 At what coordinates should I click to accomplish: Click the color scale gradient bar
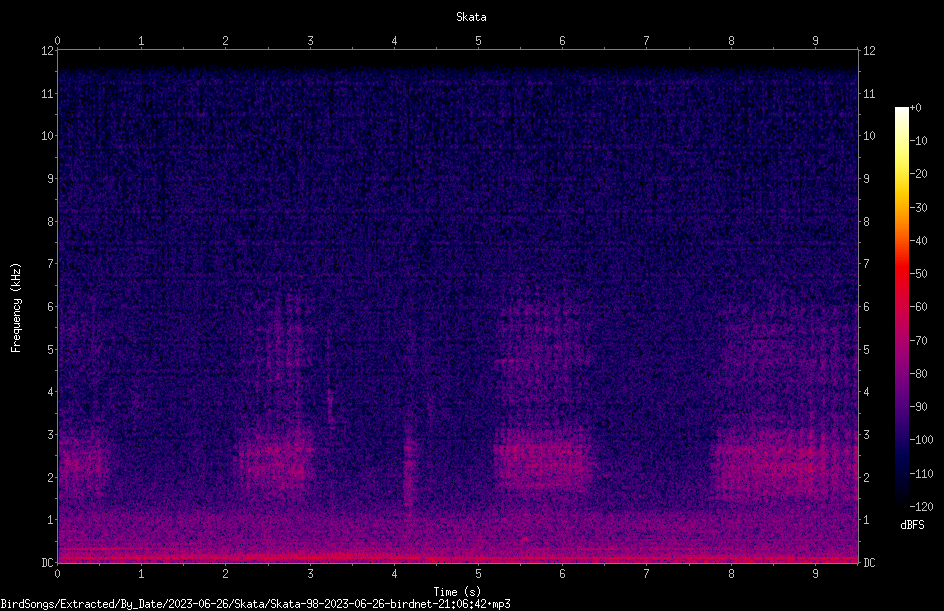[x=901, y=306]
